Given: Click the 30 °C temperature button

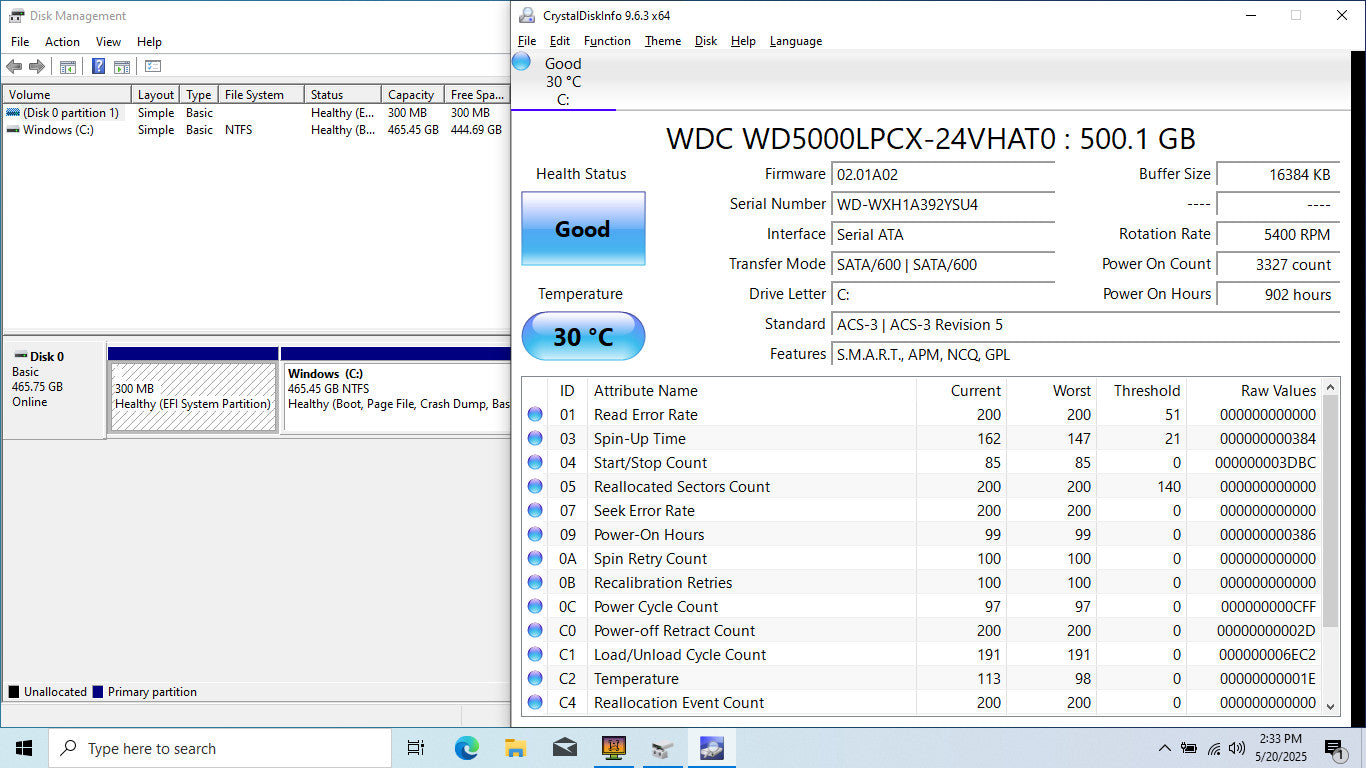Looking at the screenshot, I should coord(583,337).
